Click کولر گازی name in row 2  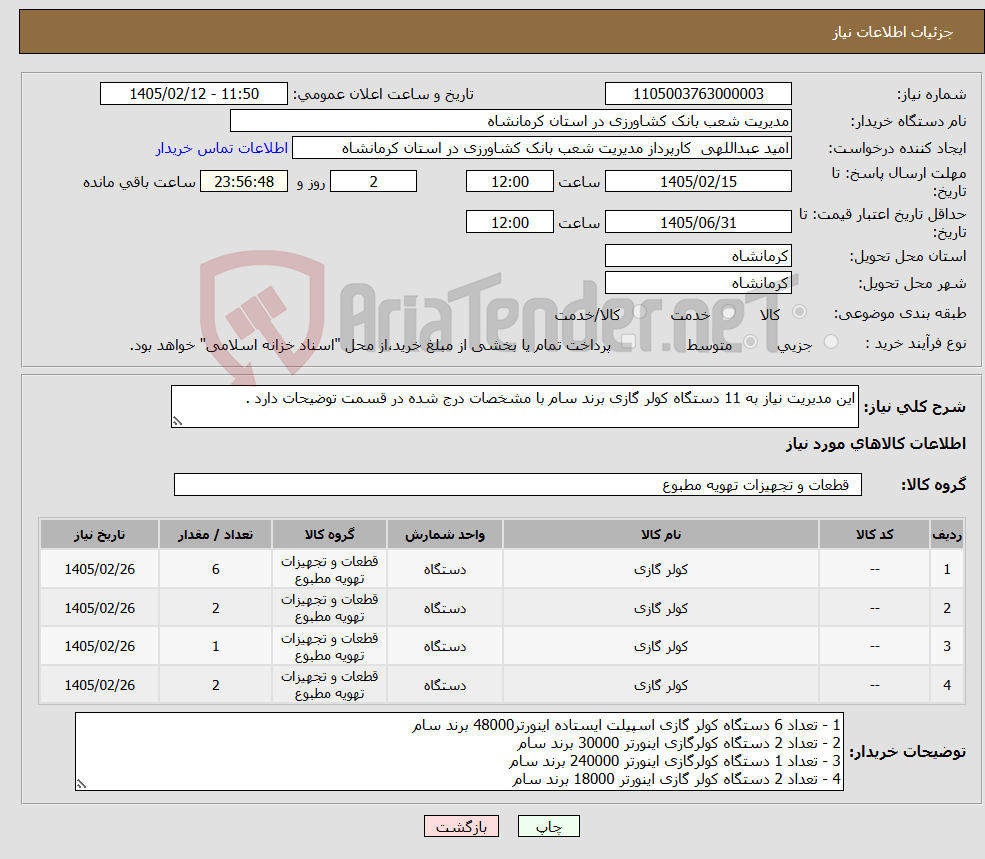click(x=661, y=608)
